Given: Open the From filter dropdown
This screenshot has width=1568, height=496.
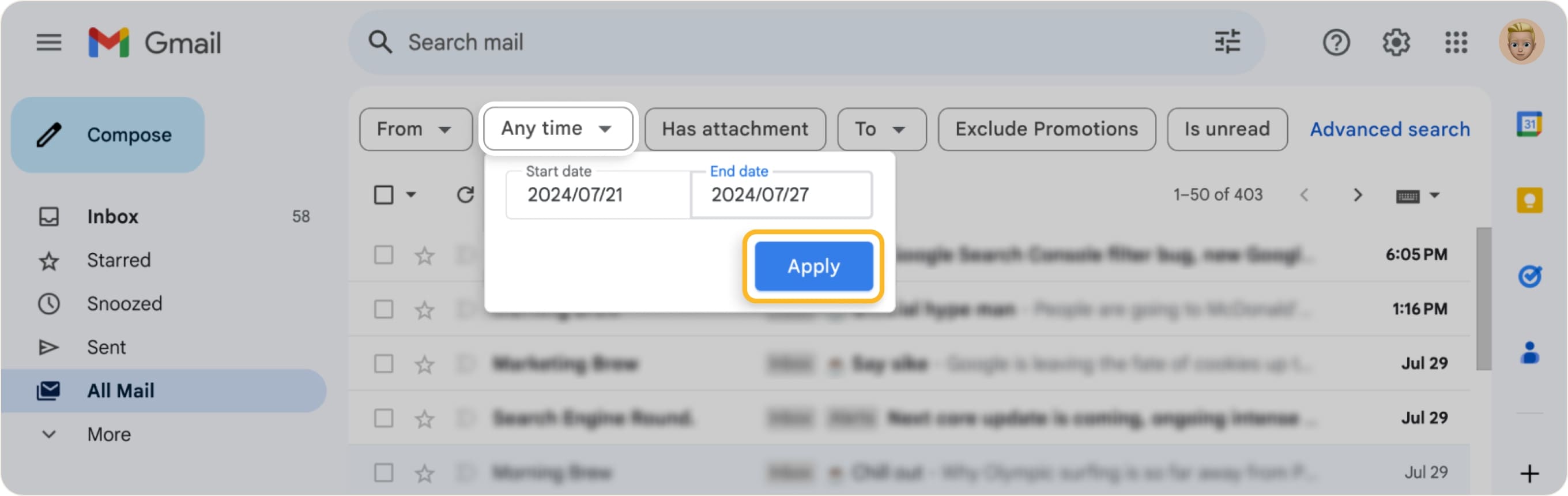Looking at the screenshot, I should pyautogui.click(x=415, y=129).
